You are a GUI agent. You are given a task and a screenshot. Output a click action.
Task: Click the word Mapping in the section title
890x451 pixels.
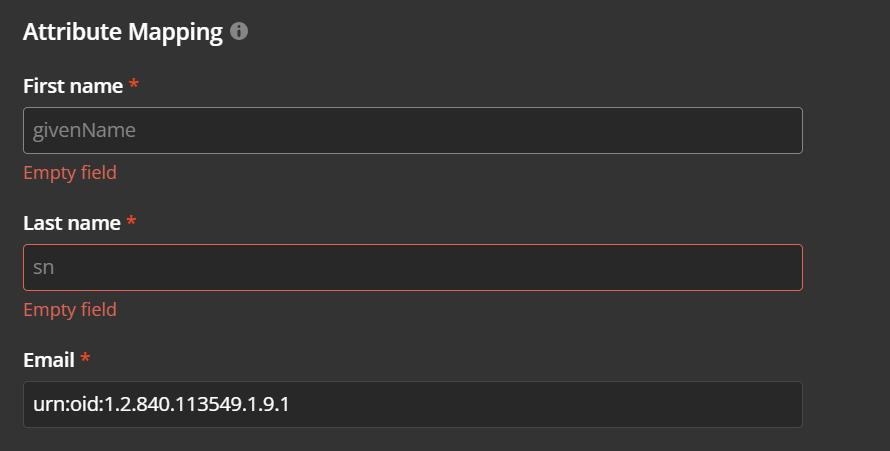click(x=176, y=32)
